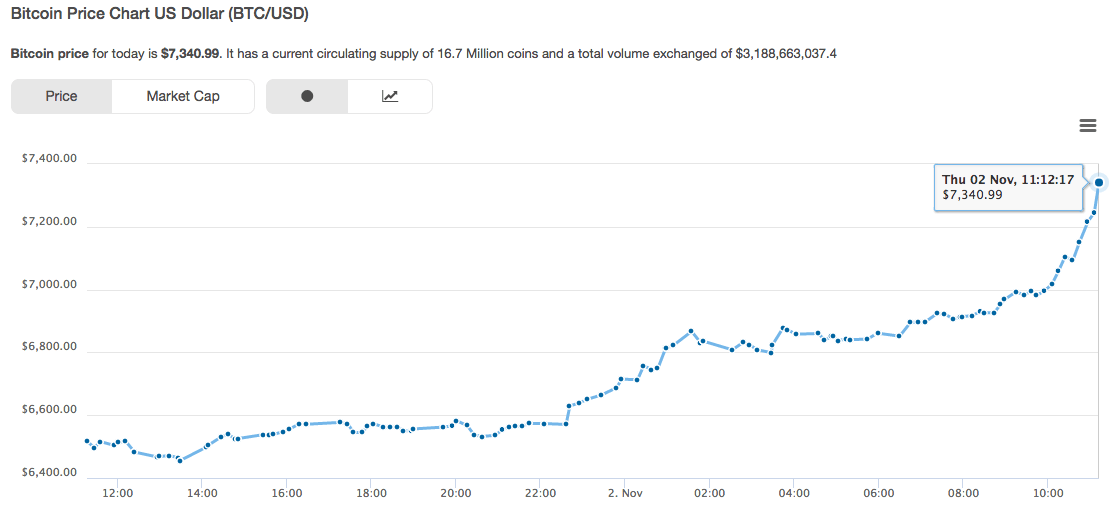The image size is (1115, 518).
Task: Click the 14:00 x-axis time label
Action: [202, 492]
